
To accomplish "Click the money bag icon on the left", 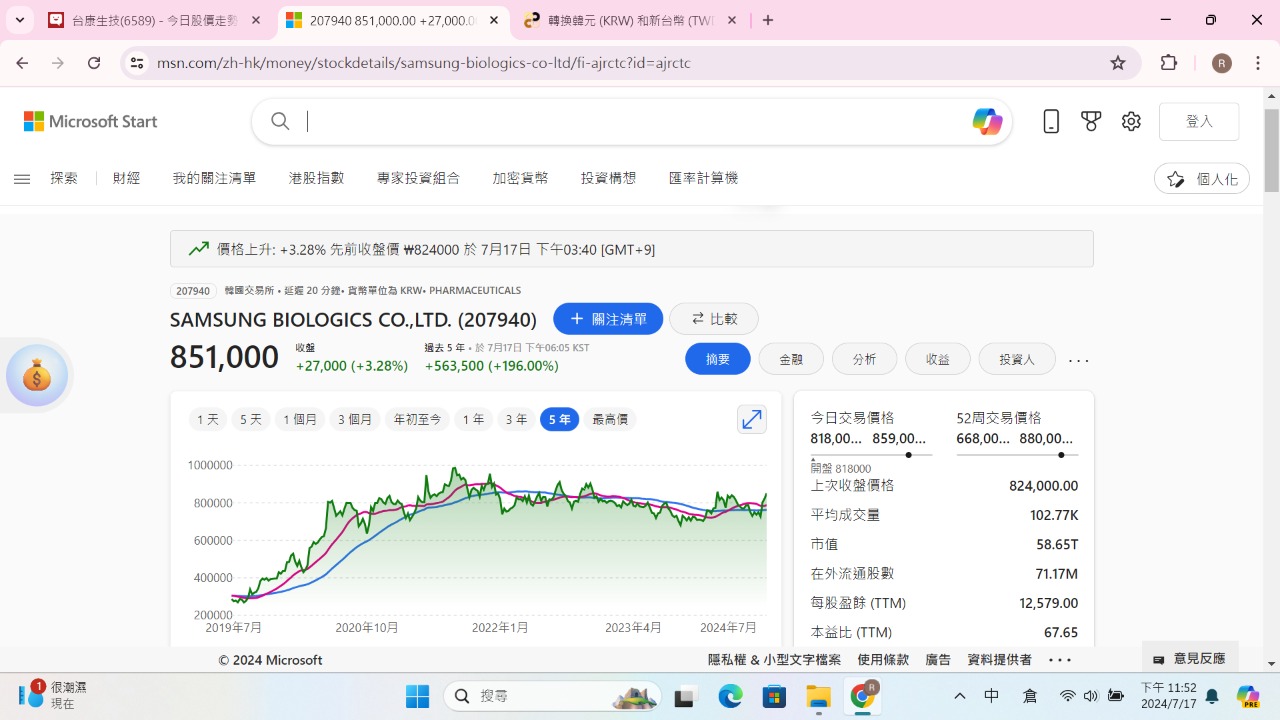I will 37,375.
